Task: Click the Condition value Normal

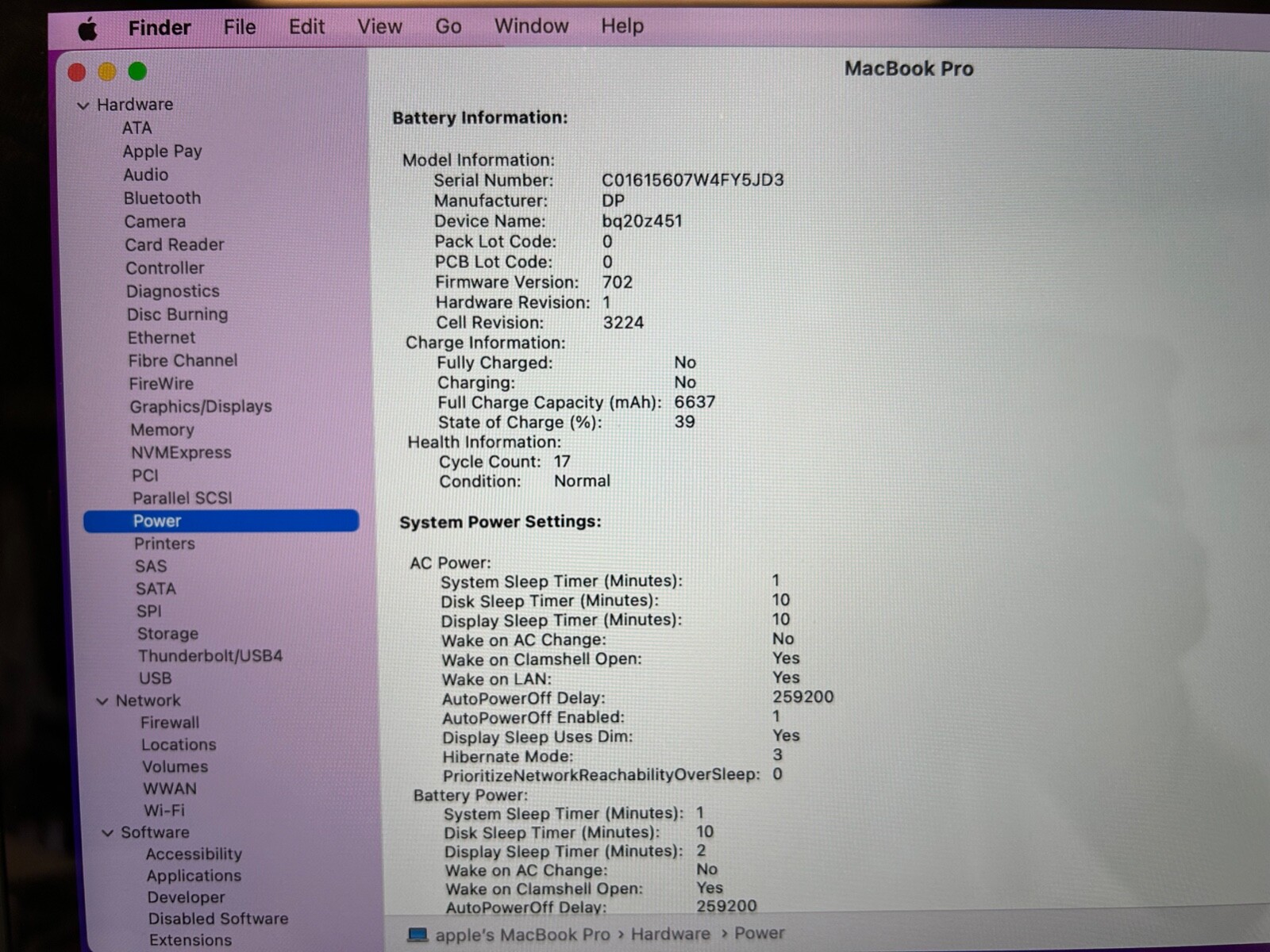Action: pyautogui.click(x=583, y=481)
